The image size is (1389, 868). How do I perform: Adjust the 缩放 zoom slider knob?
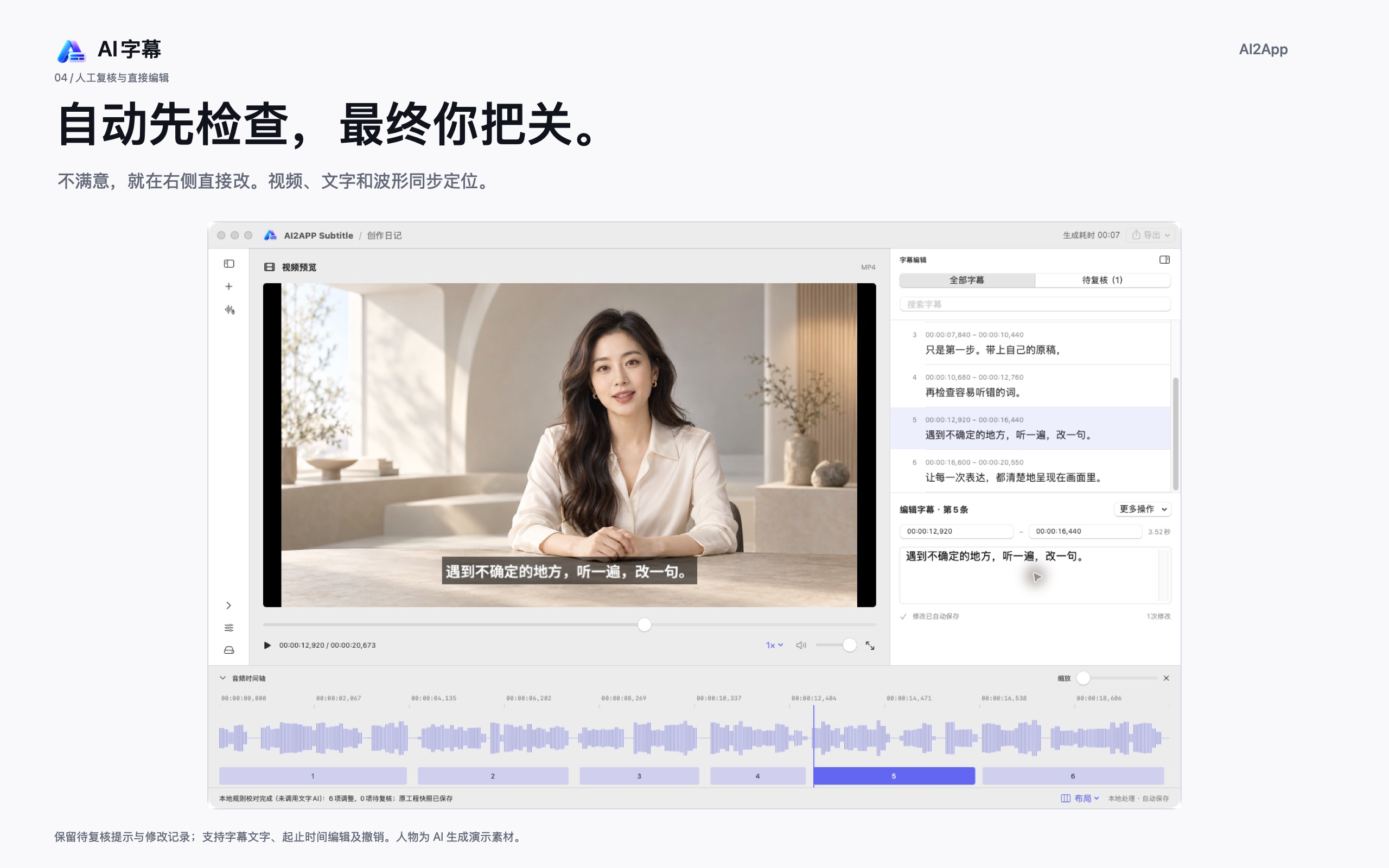[x=1083, y=678]
